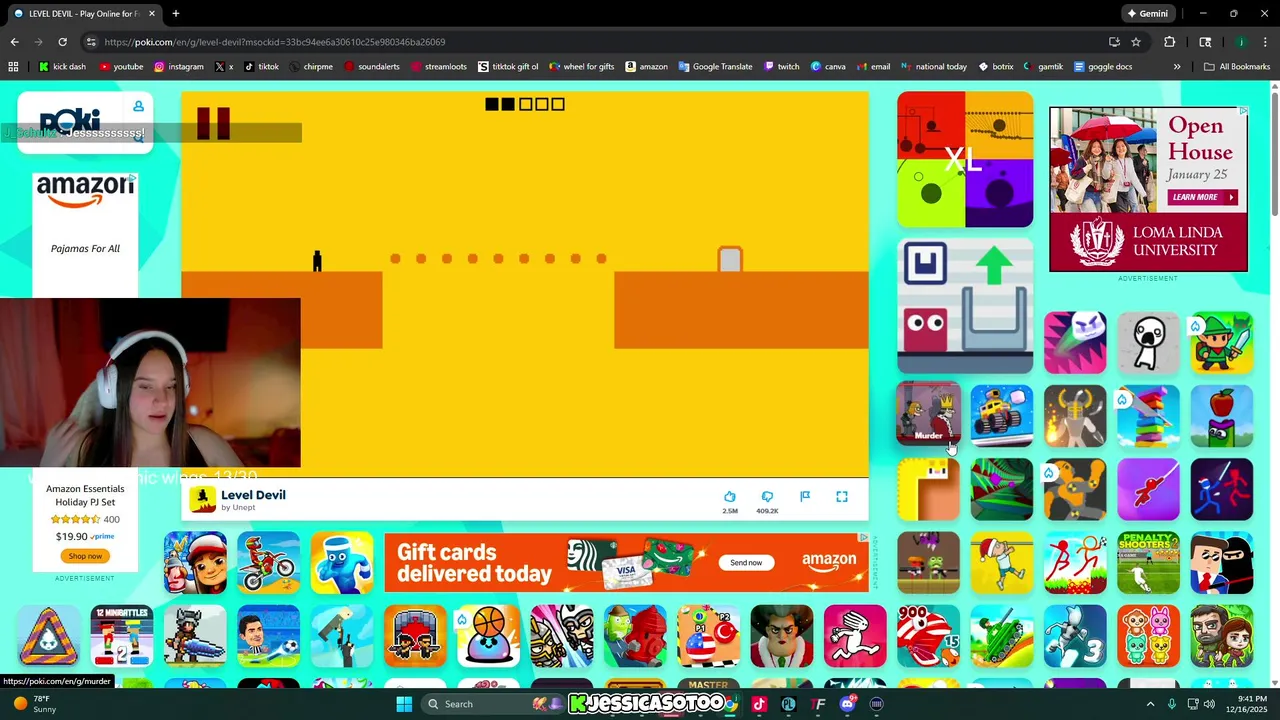Open the streamloots bookmark
Screen dimensions: 1280x720
click(440, 67)
